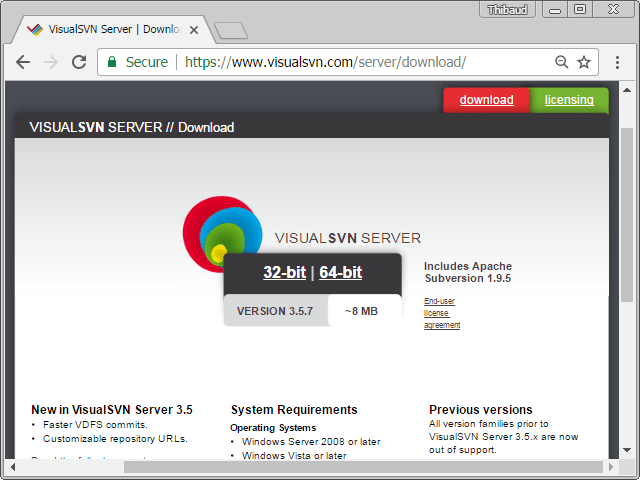Click the vertical scrollbar down arrow
This screenshot has width=640, height=480.
click(627, 451)
